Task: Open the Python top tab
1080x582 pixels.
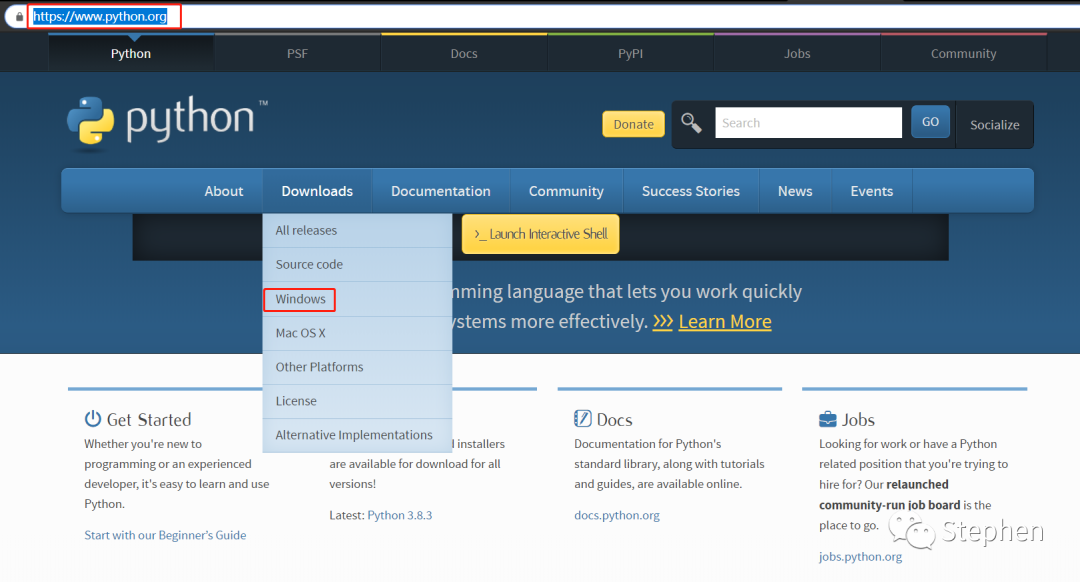Action: (x=131, y=53)
